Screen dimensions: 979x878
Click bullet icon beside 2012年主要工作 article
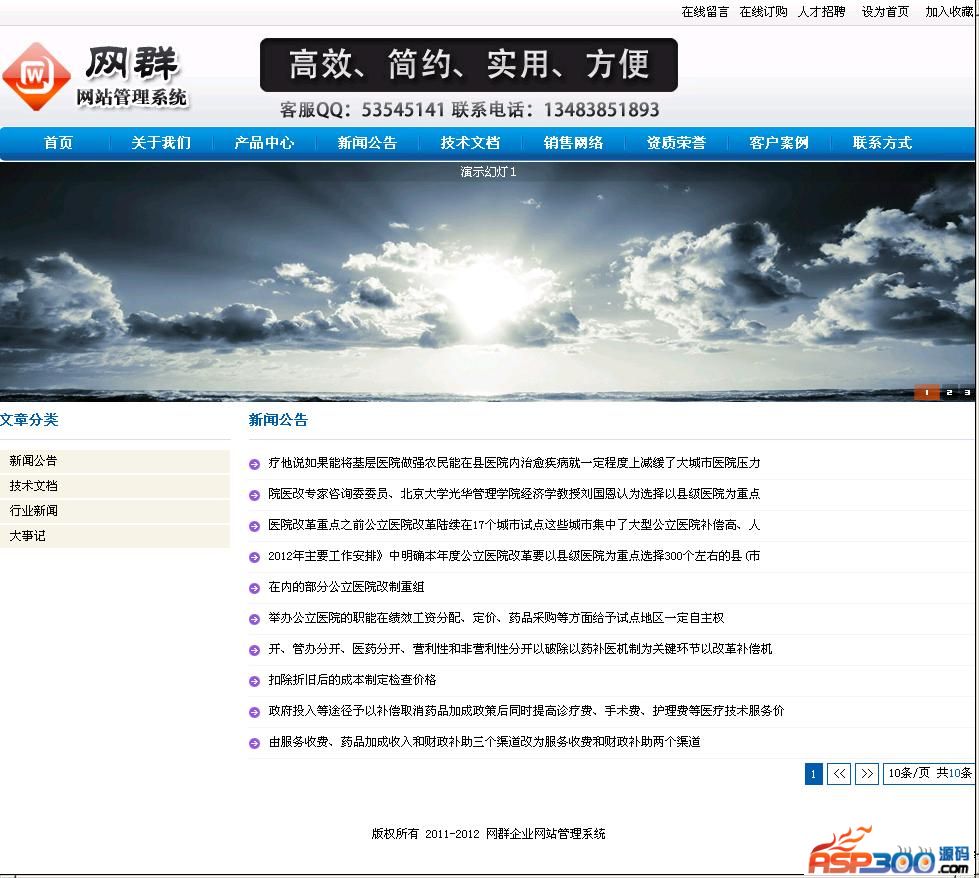tap(254, 557)
